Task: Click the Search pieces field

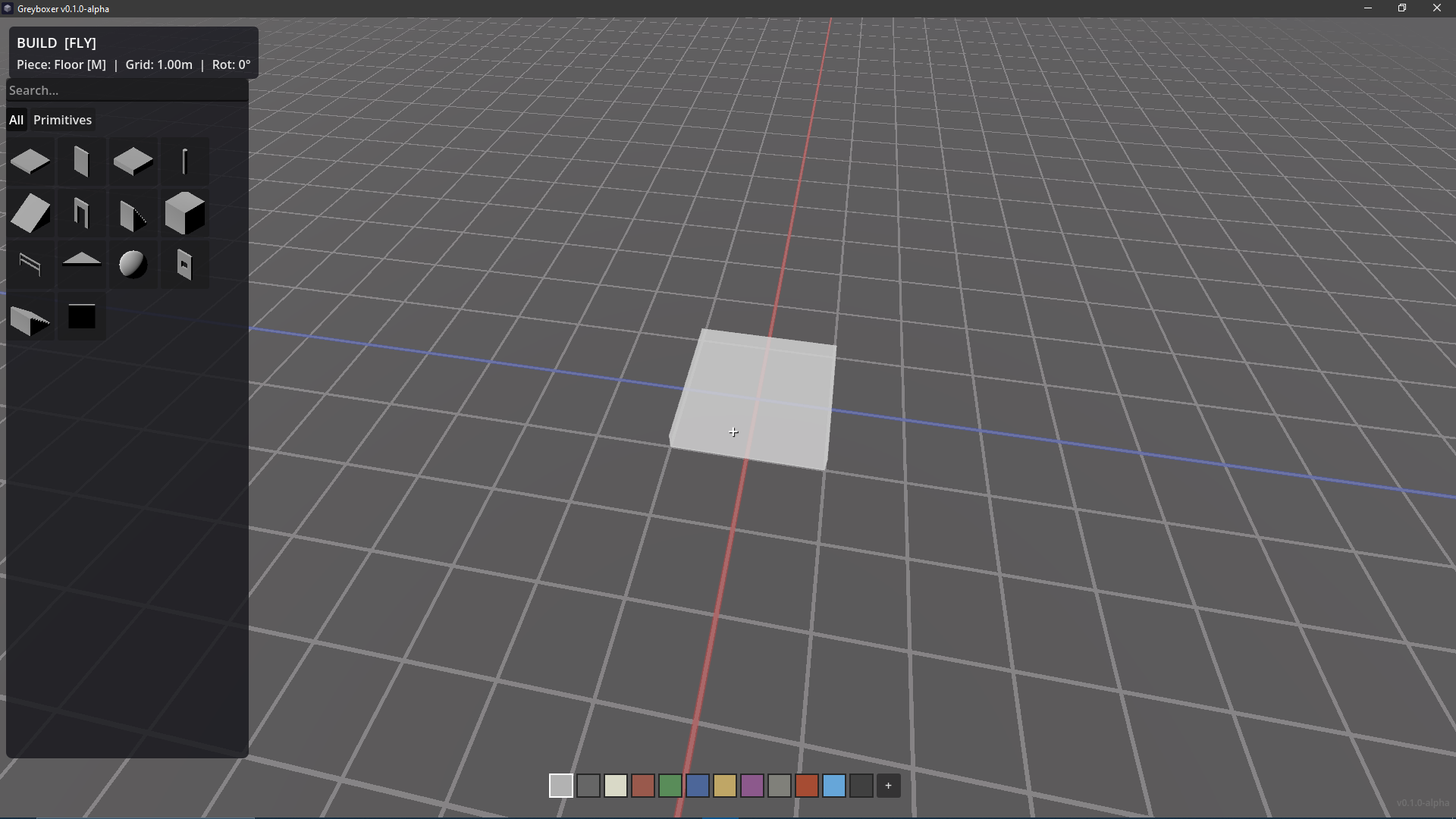Action: 127,90
